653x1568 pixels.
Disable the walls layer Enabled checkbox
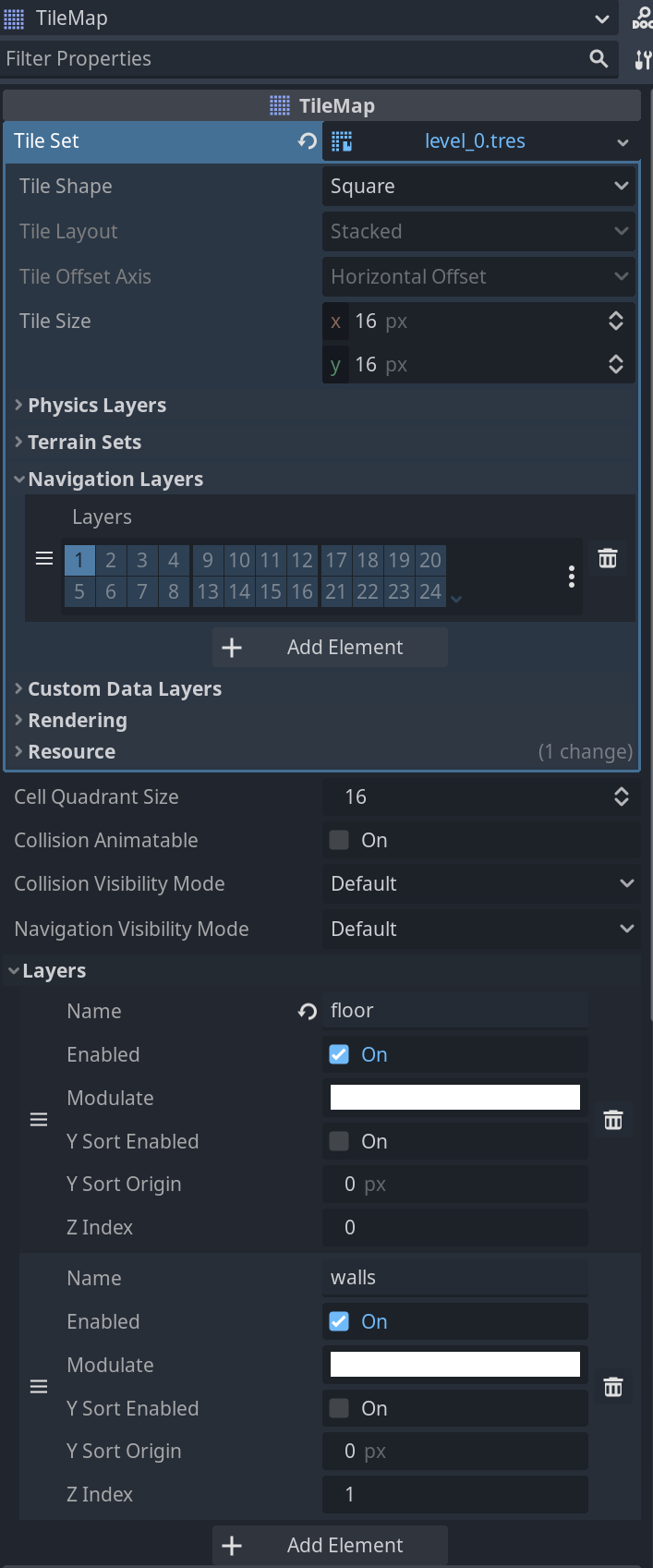coord(338,1320)
